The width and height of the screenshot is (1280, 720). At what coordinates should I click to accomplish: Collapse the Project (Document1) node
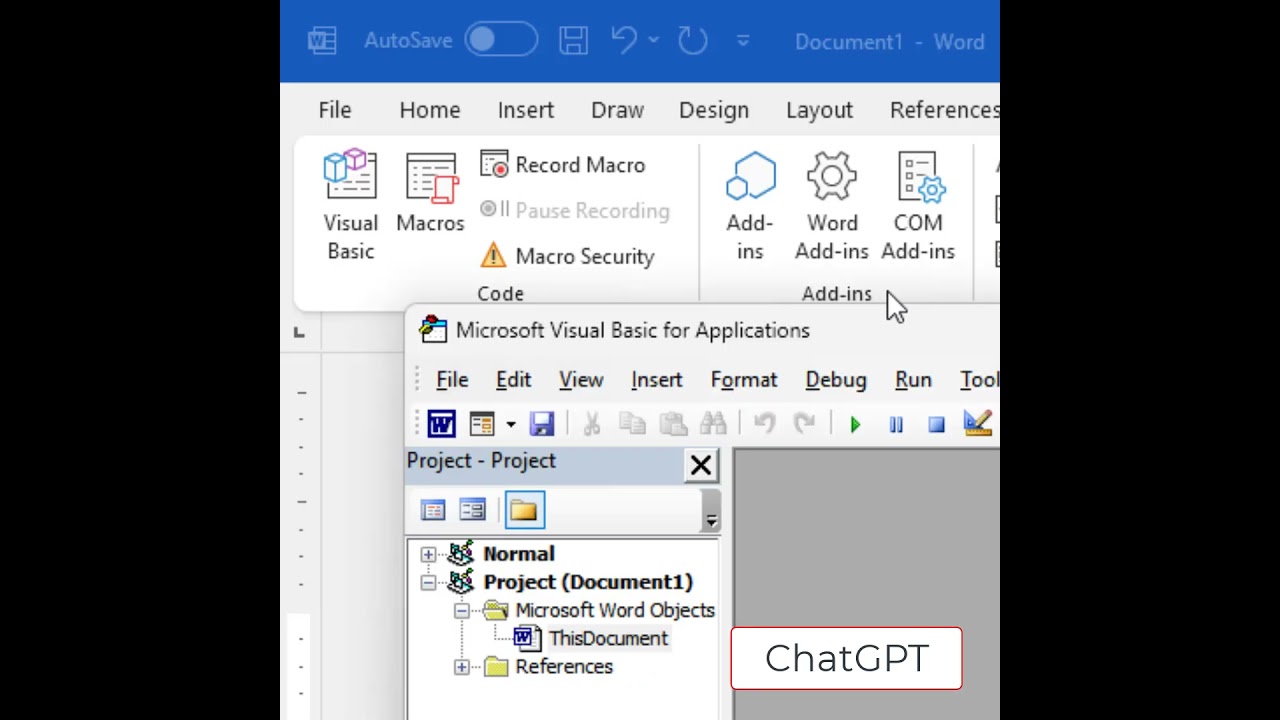[x=428, y=582]
